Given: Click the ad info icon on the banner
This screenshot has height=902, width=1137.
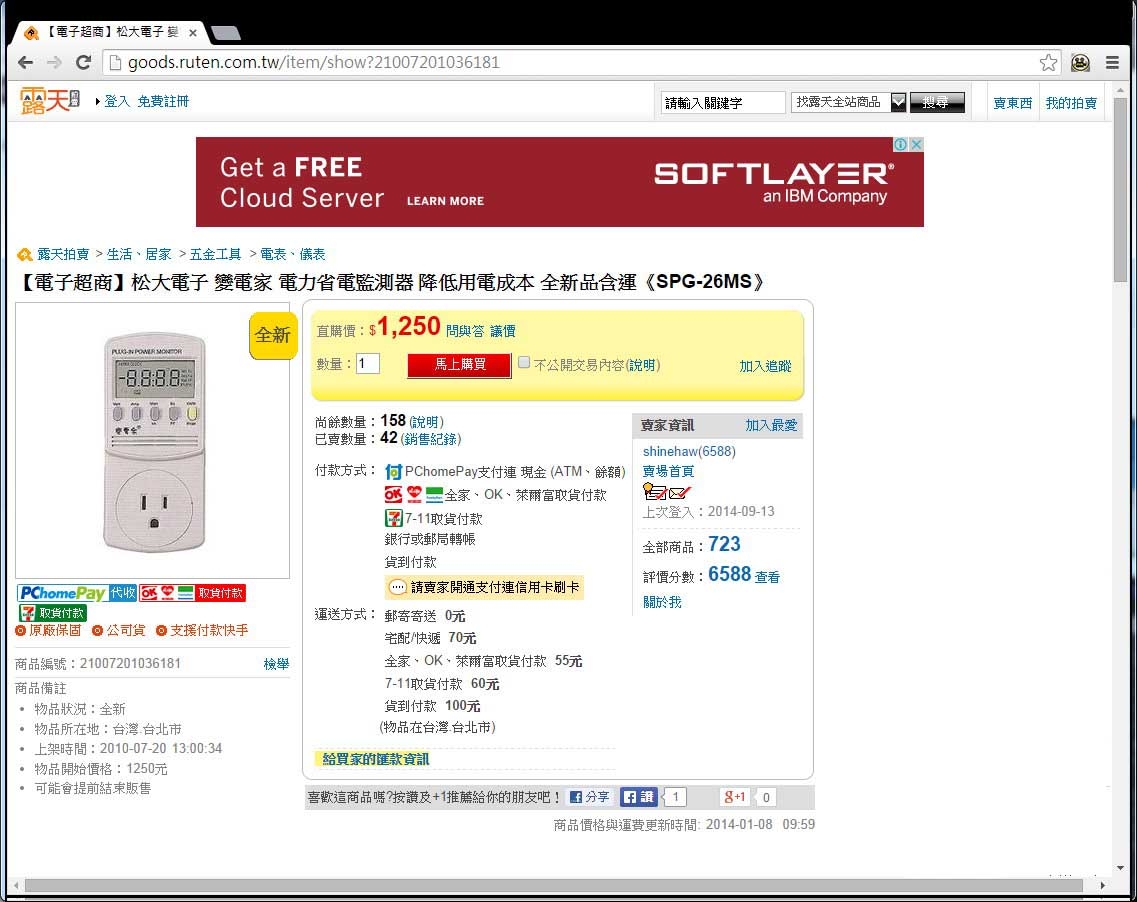Looking at the screenshot, I should coord(901,144).
